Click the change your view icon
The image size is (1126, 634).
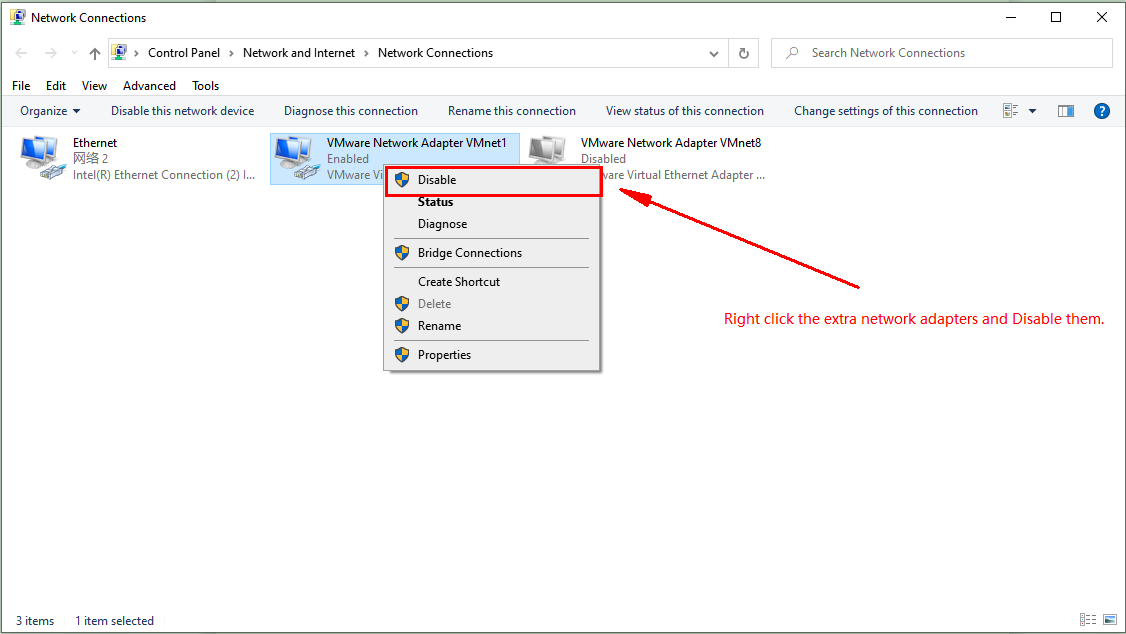click(x=1010, y=111)
